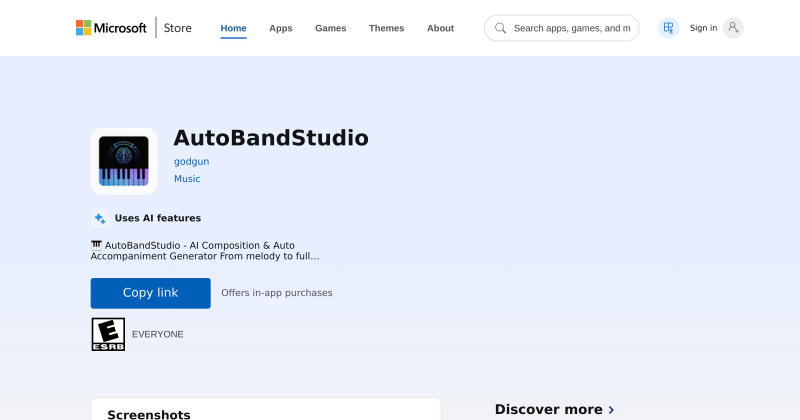Click the app download icon beside Sign in

click(x=668, y=28)
